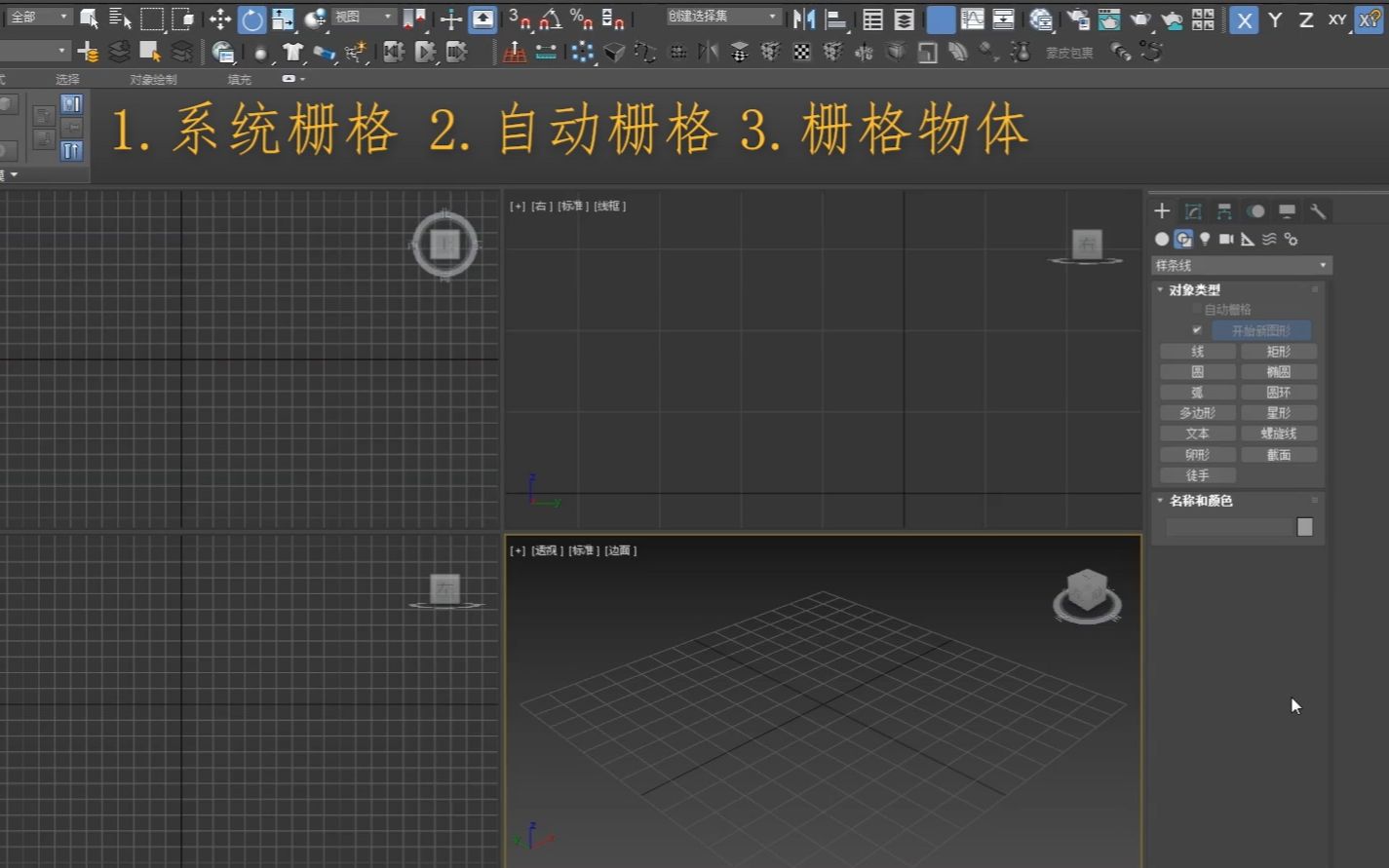Open the Modify panel
Viewport: 1389px width, 868px height.
[1192, 210]
